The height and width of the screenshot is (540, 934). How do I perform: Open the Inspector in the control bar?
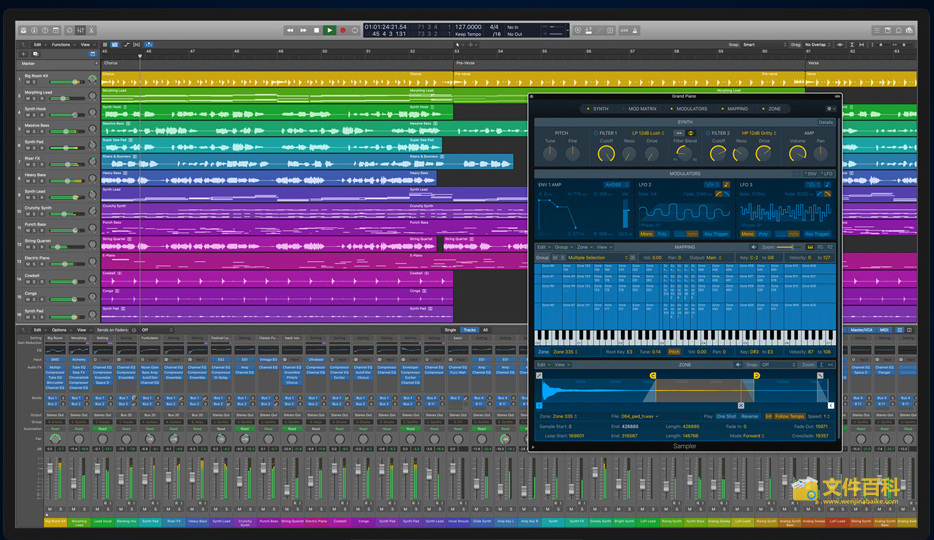pos(34,30)
